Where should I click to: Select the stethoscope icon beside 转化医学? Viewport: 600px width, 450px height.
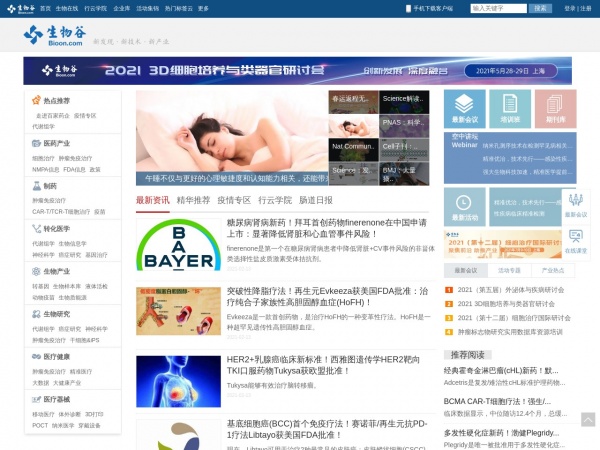36,229
